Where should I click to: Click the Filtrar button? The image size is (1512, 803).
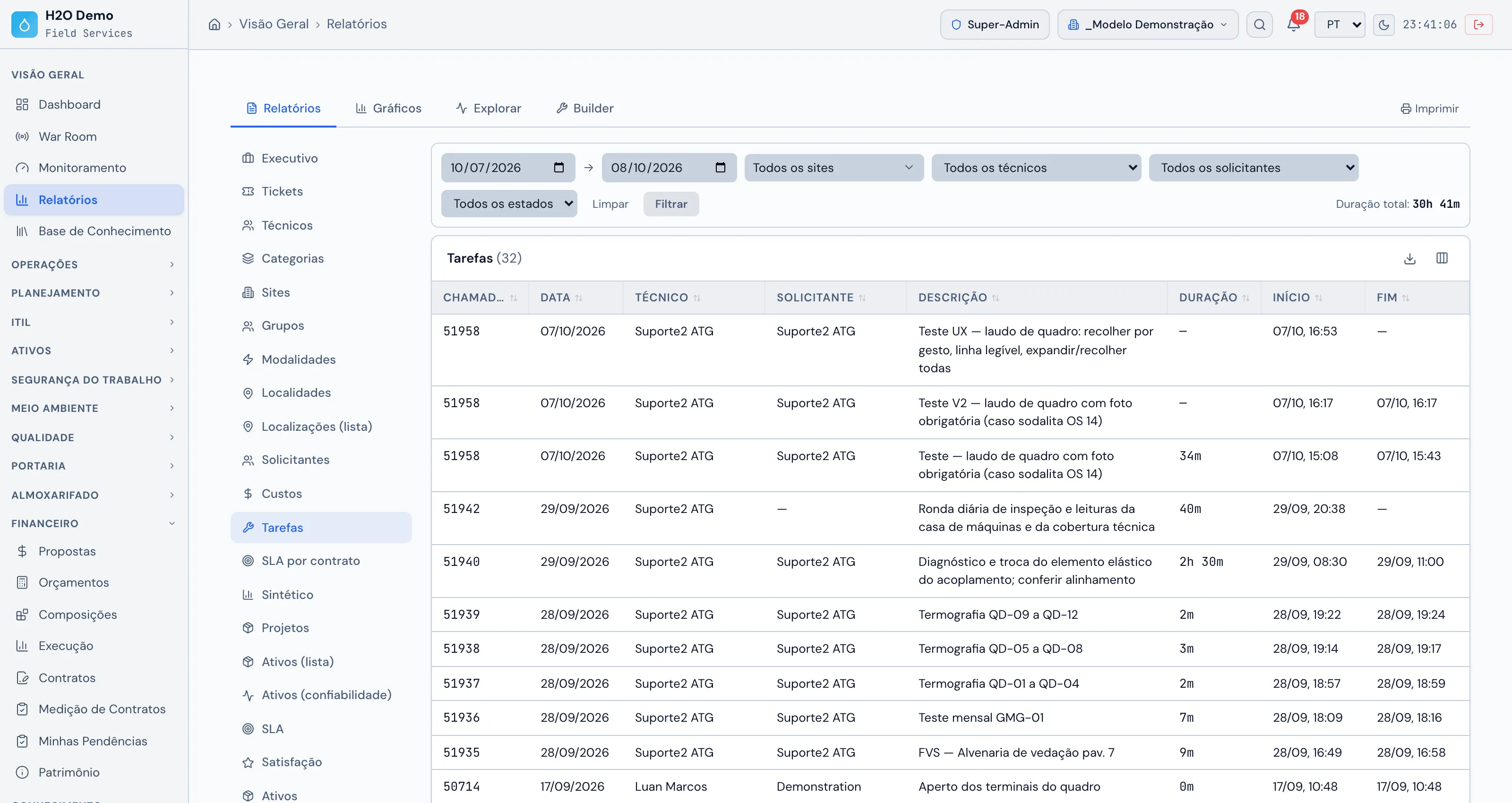[x=671, y=204]
